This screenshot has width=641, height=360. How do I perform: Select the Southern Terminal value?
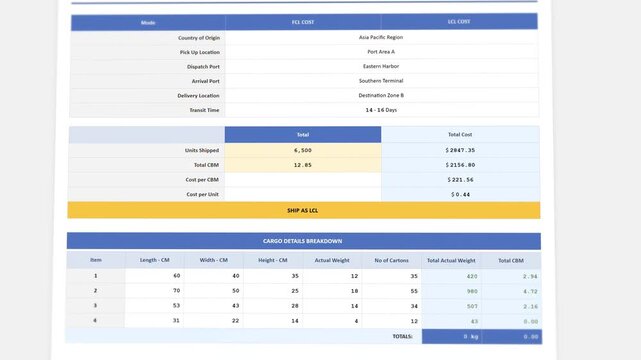(381, 81)
